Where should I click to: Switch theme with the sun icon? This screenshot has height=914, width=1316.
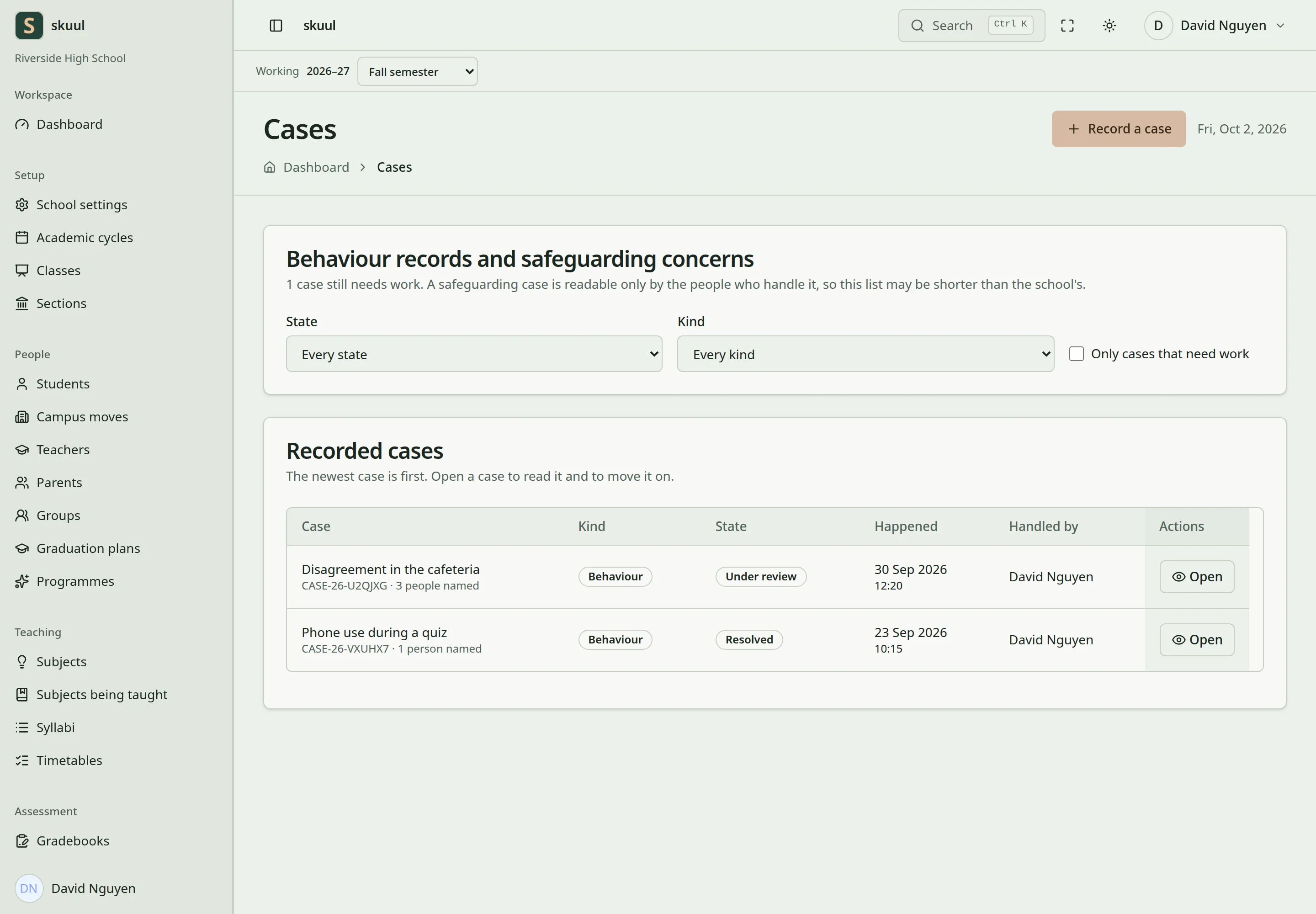click(1109, 26)
